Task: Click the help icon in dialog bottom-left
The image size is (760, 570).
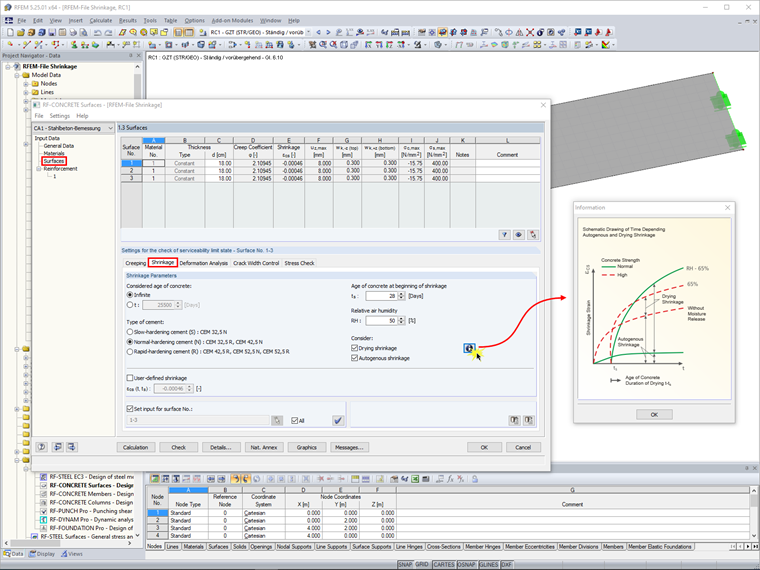Action: coord(42,447)
